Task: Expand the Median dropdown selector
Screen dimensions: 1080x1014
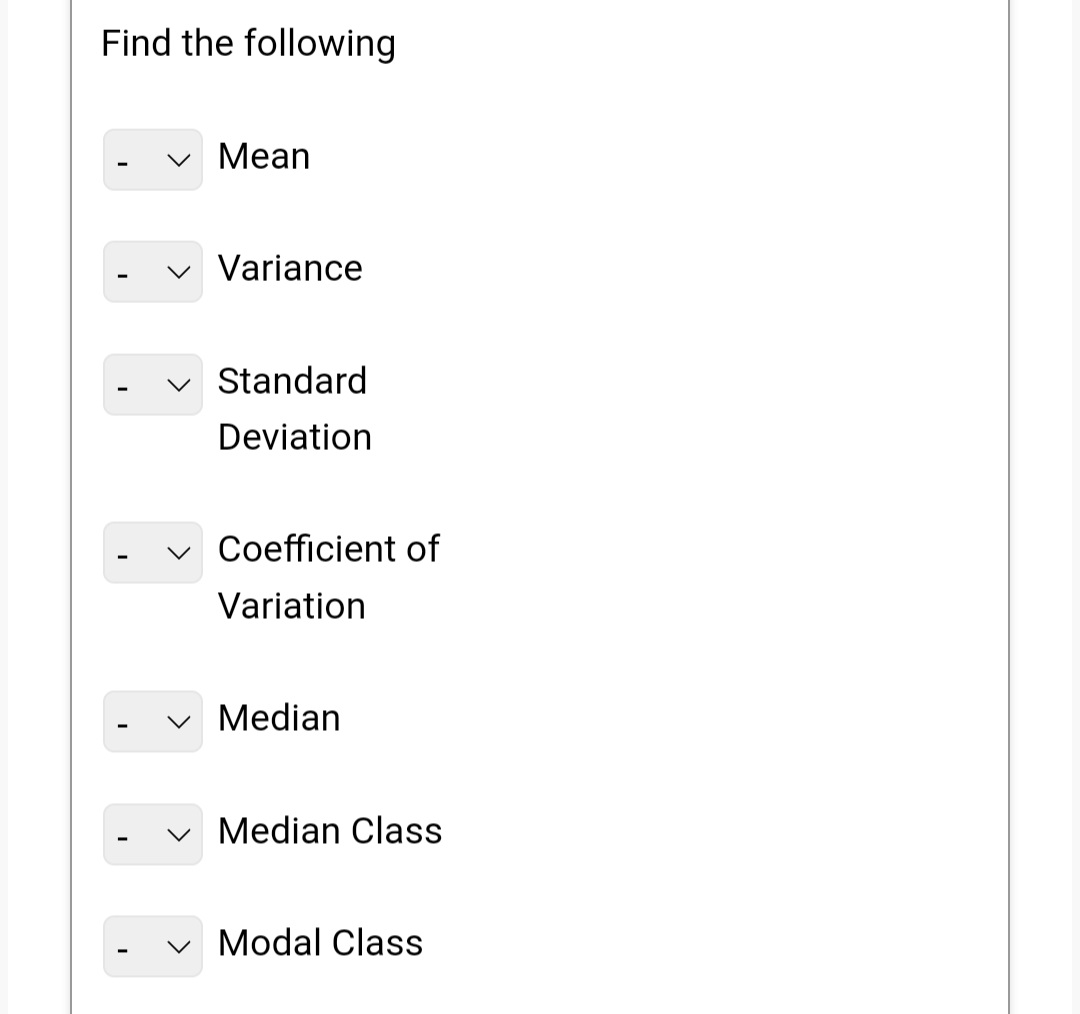Action: tap(153, 721)
